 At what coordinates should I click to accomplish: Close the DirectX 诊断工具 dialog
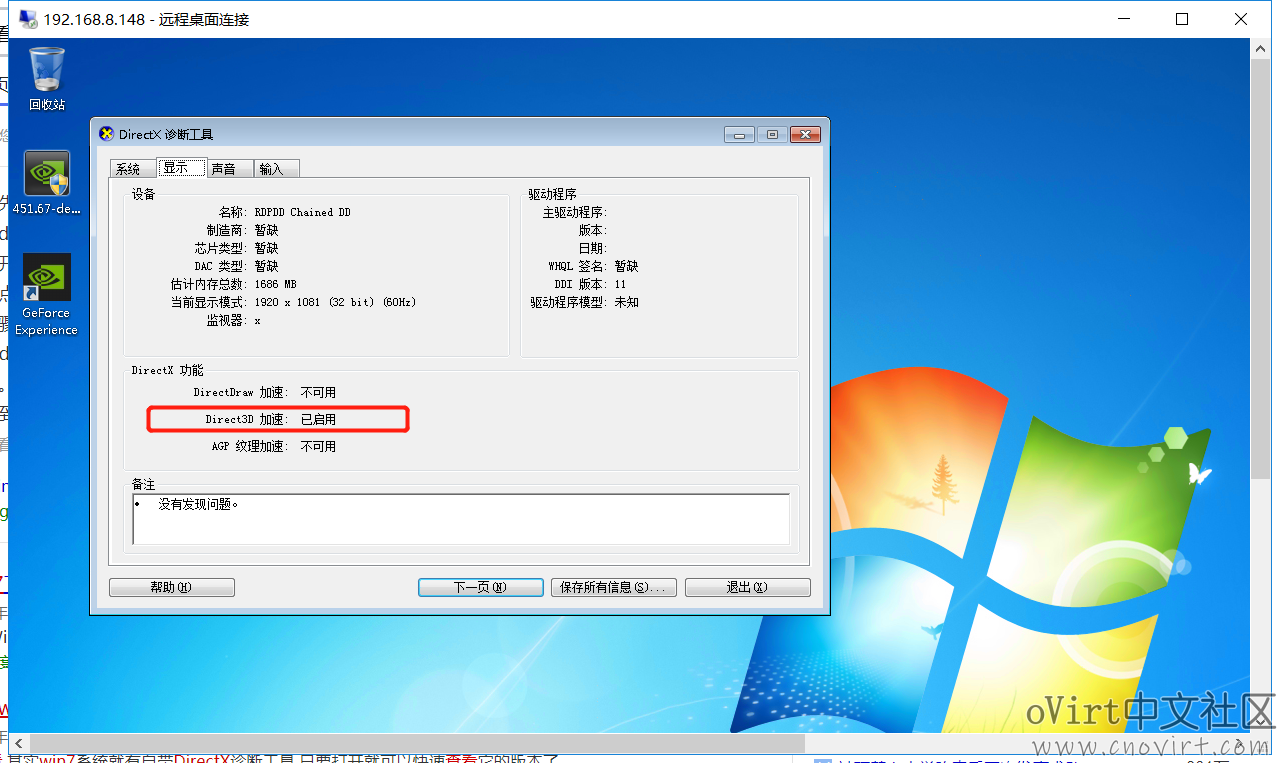(x=805, y=134)
